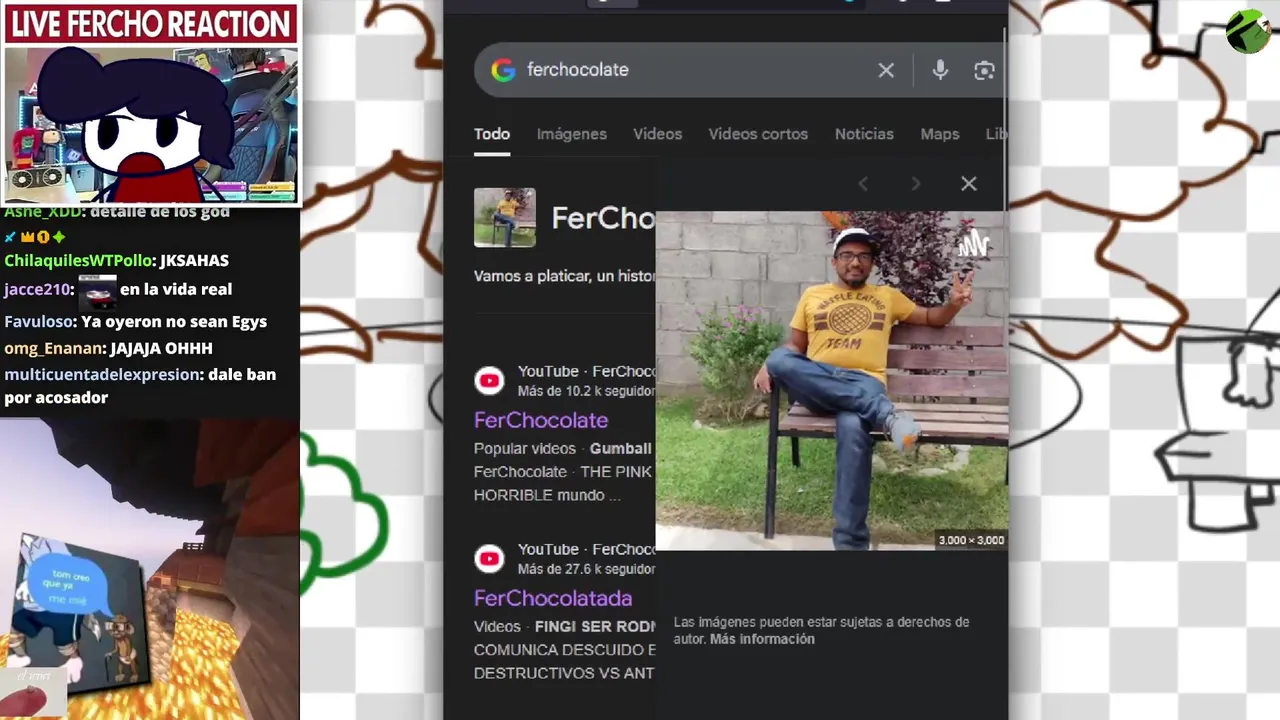Screen dimensions: 1280x720
Task: Click the Google logo in search bar
Action: [x=503, y=70]
